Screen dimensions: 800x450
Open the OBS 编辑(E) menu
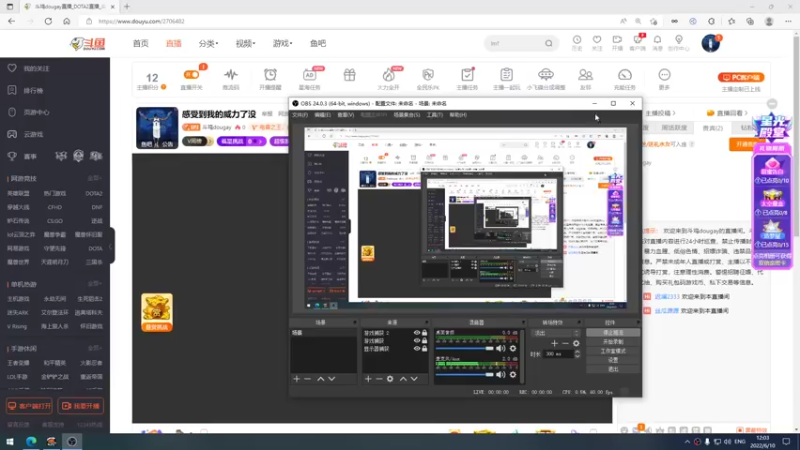(322, 115)
